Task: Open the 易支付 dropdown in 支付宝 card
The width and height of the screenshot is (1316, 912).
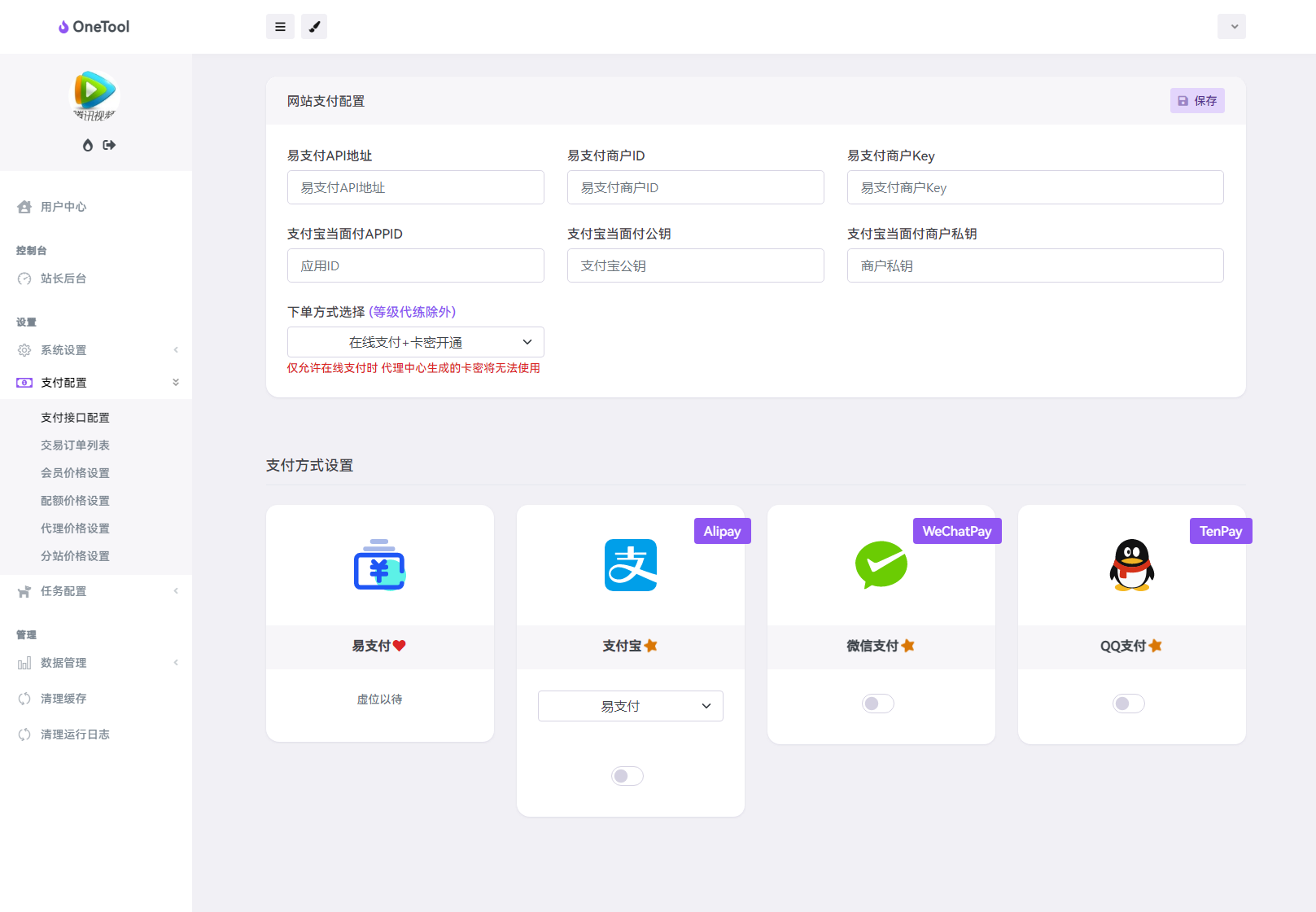Action: 630,705
